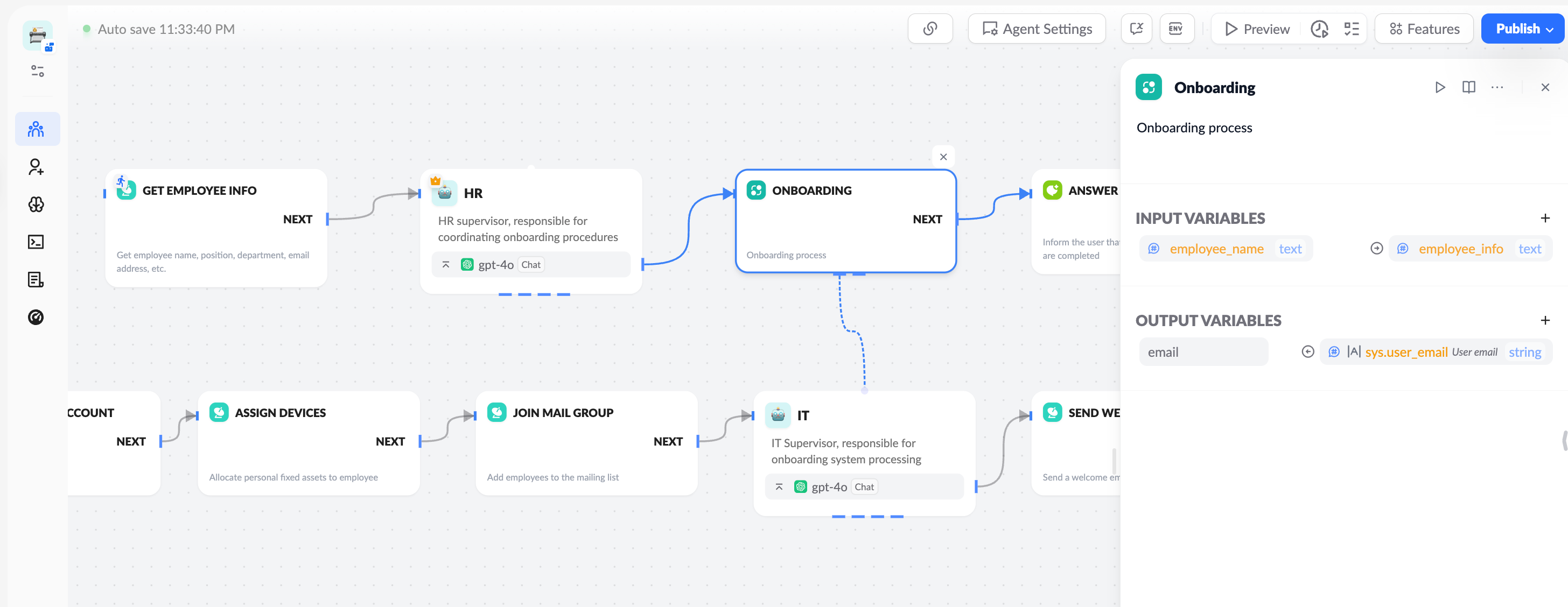
Task: Open version history via the clock icon
Action: click(1319, 28)
